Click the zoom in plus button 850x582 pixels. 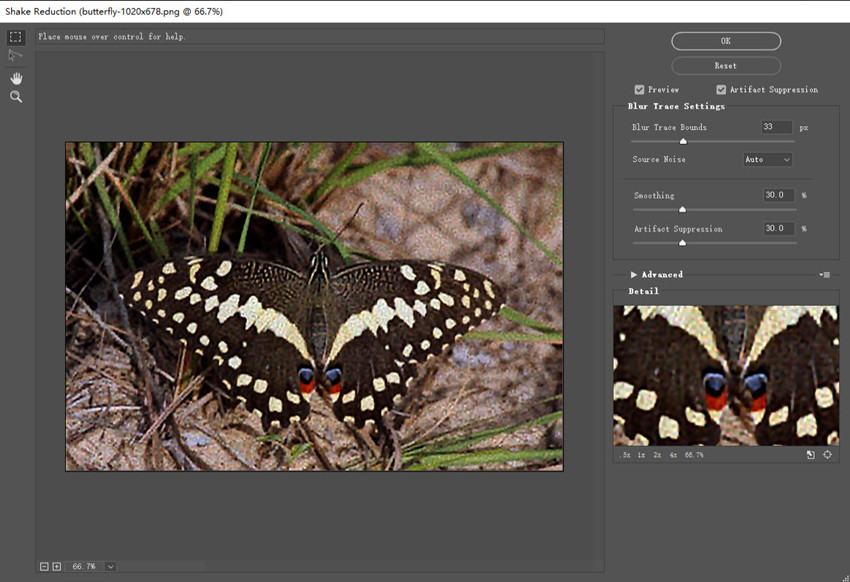click(55, 565)
